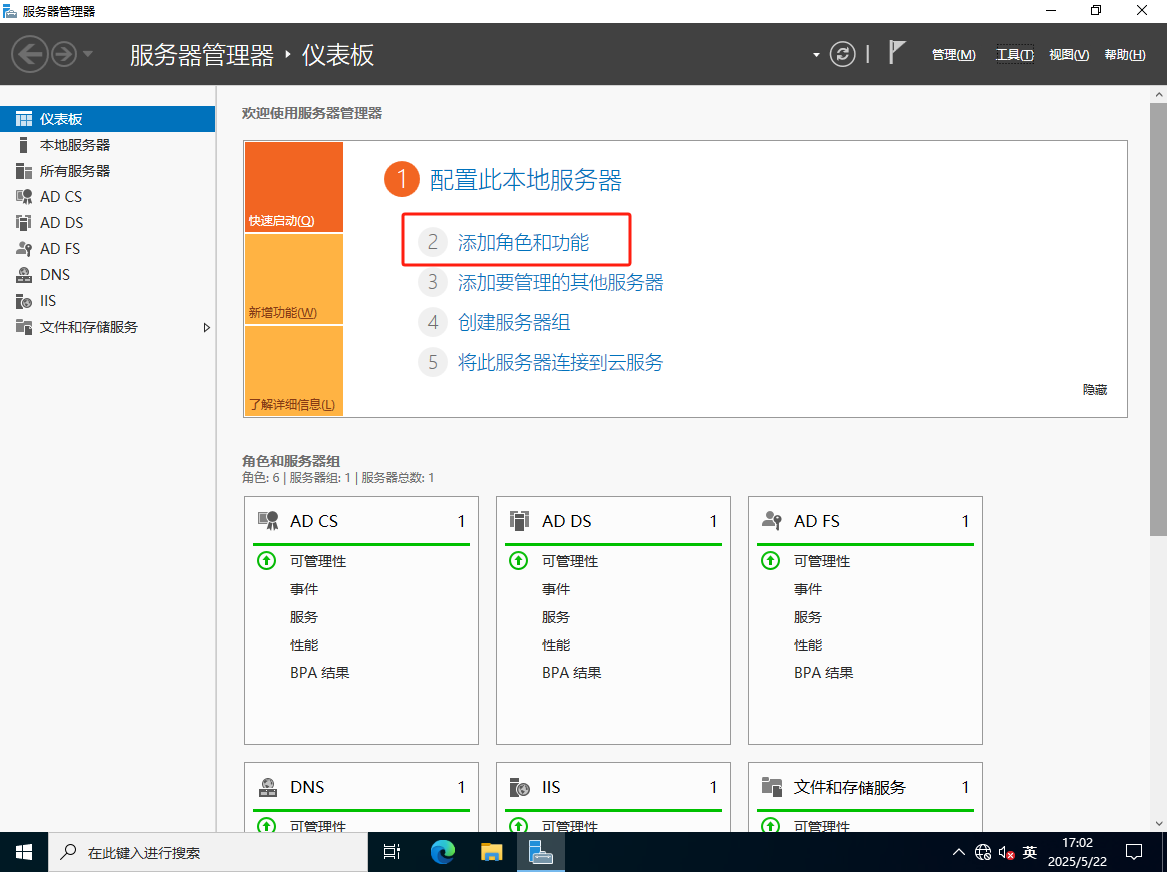Click 配置此本地服务器 link
This screenshot has height=872, width=1167.
pos(525,180)
